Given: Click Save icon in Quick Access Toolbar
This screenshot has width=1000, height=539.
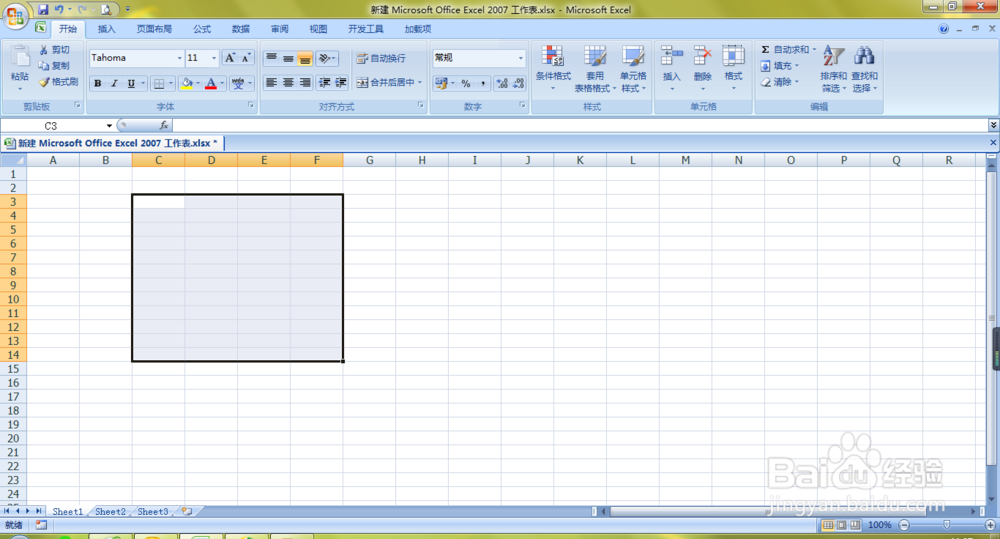Looking at the screenshot, I should pyautogui.click(x=43, y=10).
